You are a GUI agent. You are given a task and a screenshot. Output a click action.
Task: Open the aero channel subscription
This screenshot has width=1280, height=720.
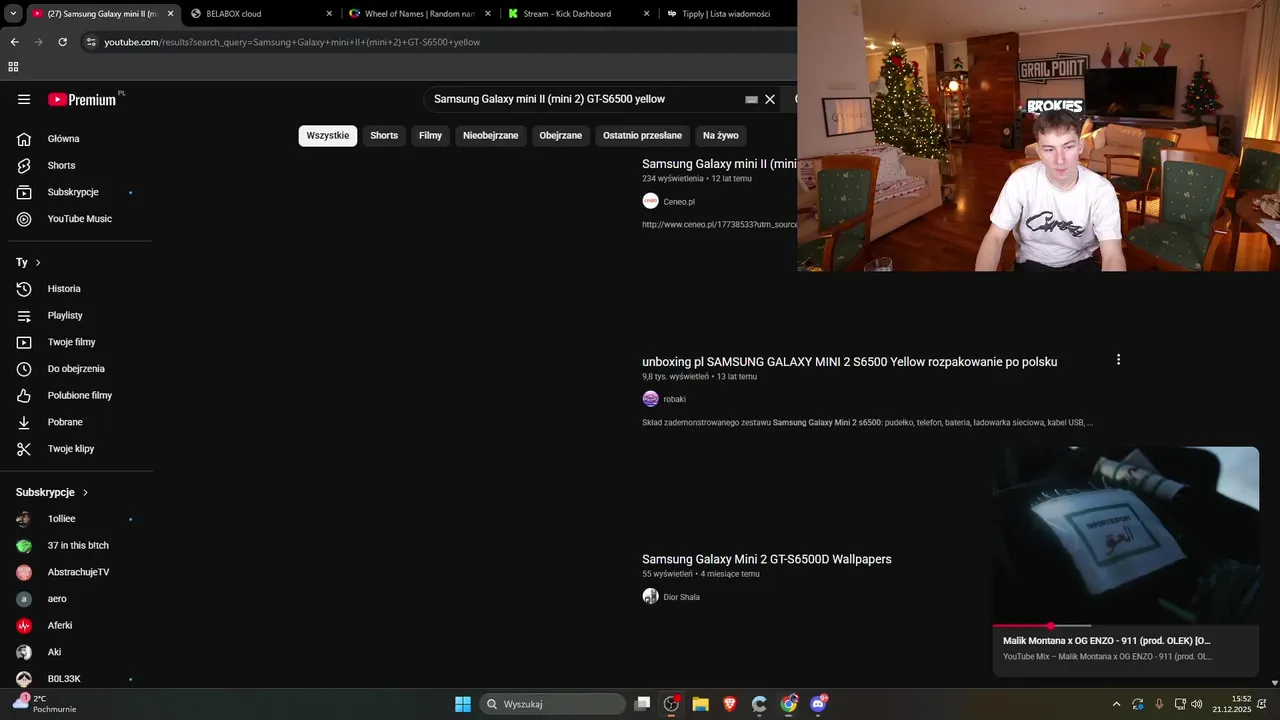click(x=57, y=599)
